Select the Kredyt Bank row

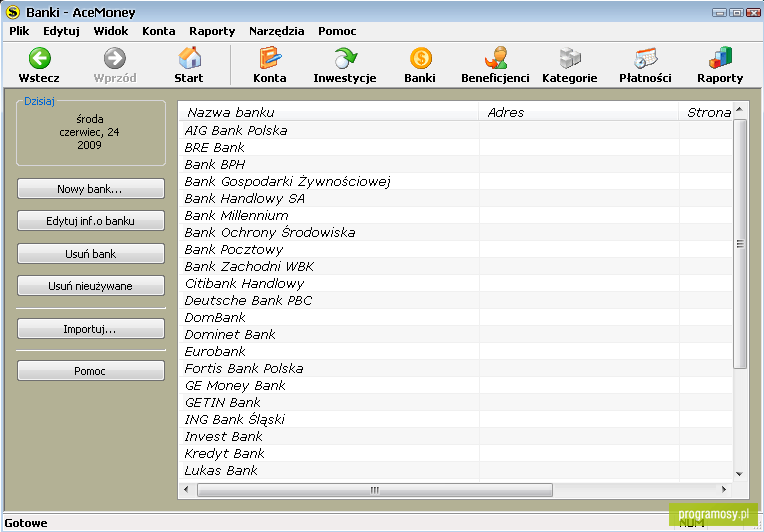[x=456, y=454]
